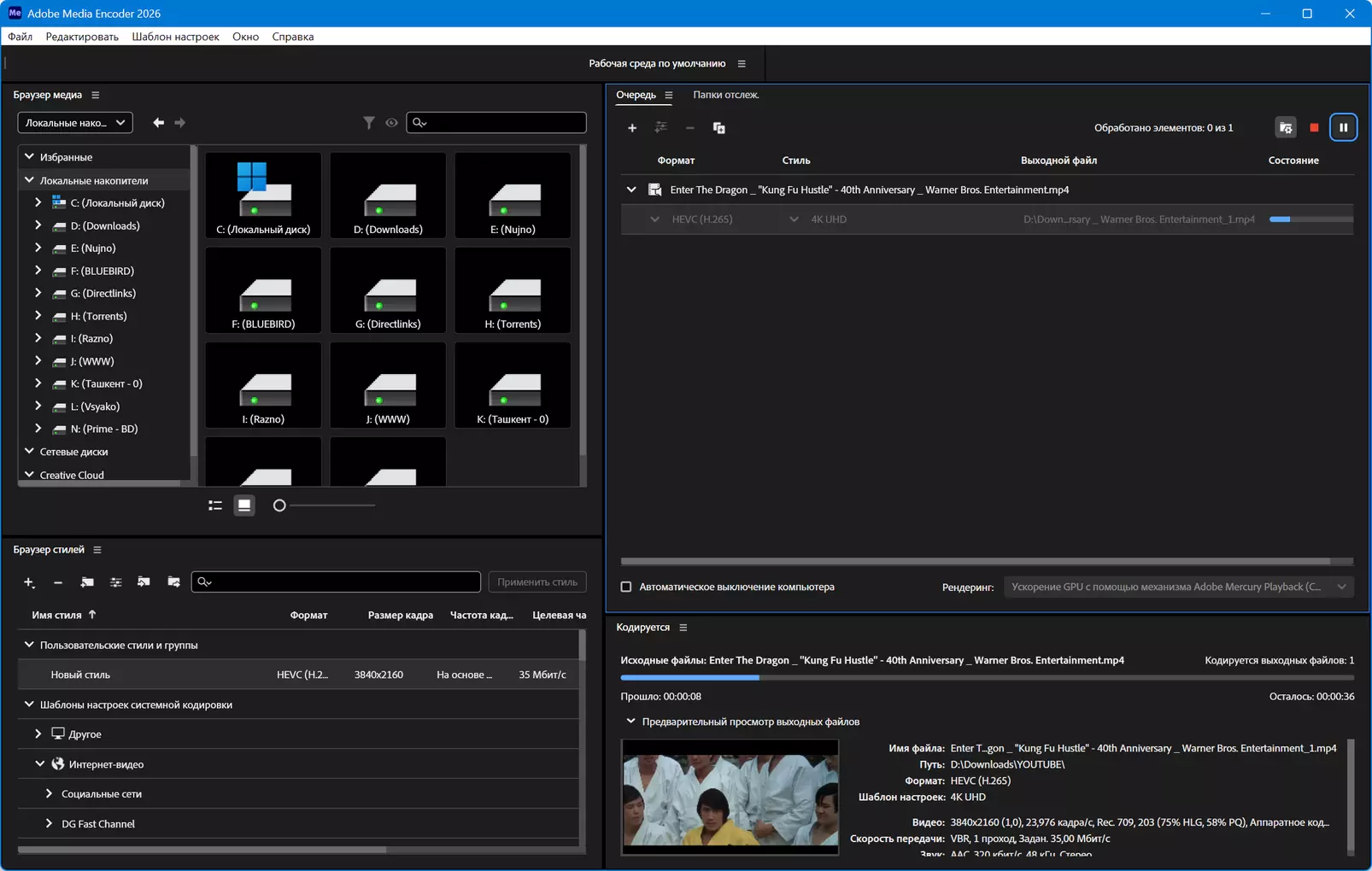Click the export styles icon

173,582
